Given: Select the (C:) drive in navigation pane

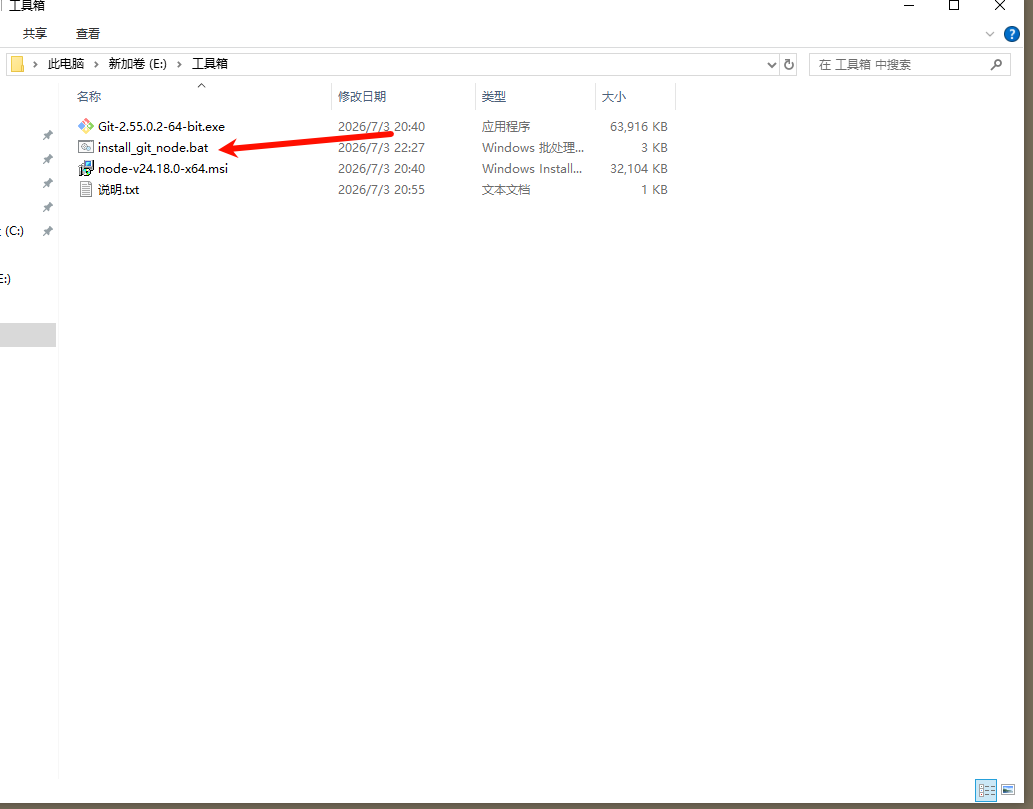Looking at the screenshot, I should coord(13,231).
